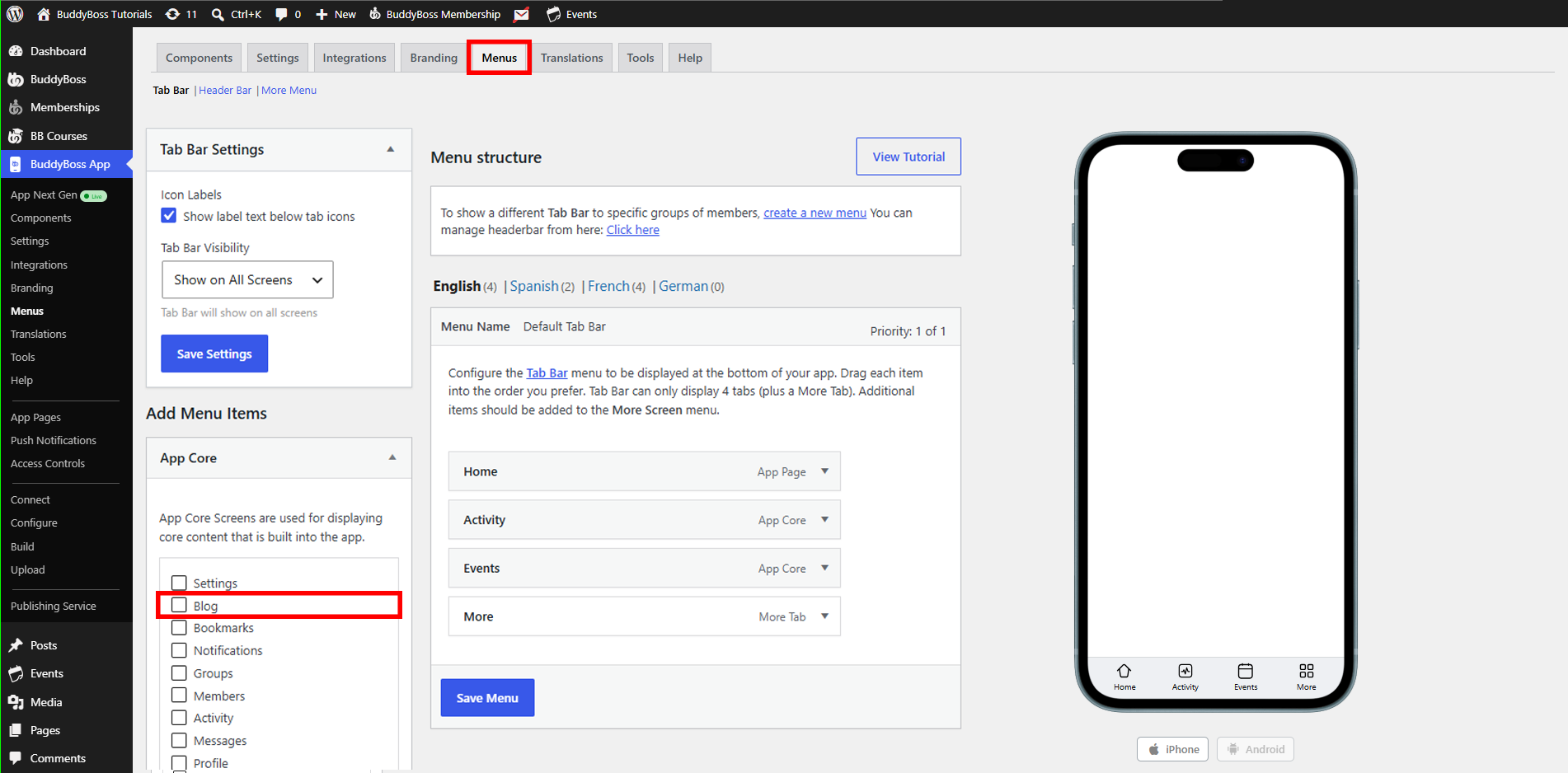Open Media in the sidebar
1568x773 pixels.
tap(46, 702)
